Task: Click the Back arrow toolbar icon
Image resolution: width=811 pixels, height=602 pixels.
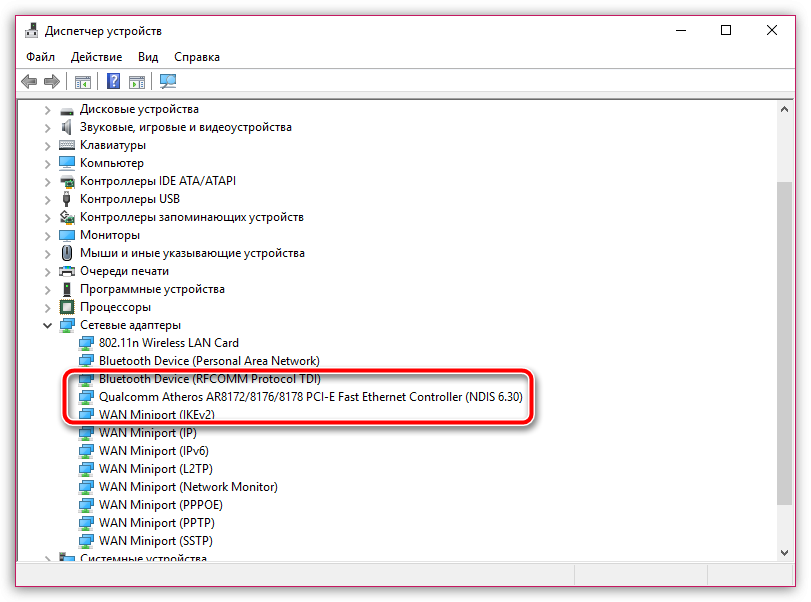Action: tap(29, 82)
